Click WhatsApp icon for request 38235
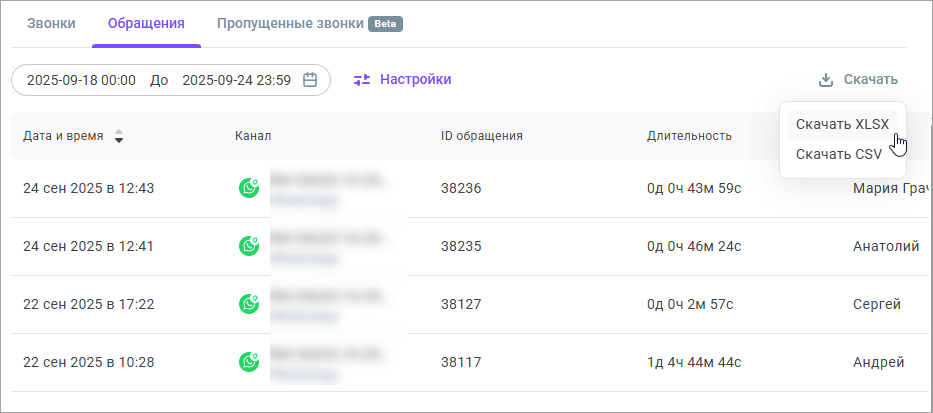The height and width of the screenshot is (413, 933). pos(249,245)
